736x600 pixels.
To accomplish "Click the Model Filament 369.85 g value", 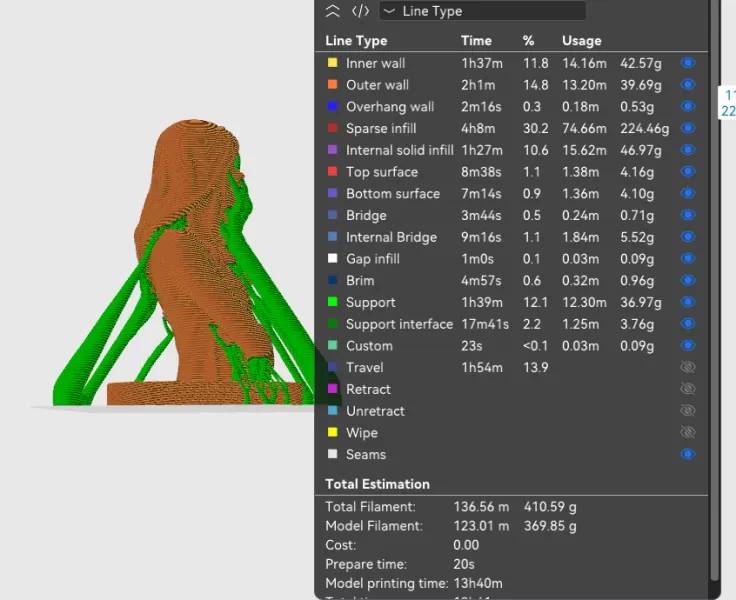I will (x=550, y=526).
